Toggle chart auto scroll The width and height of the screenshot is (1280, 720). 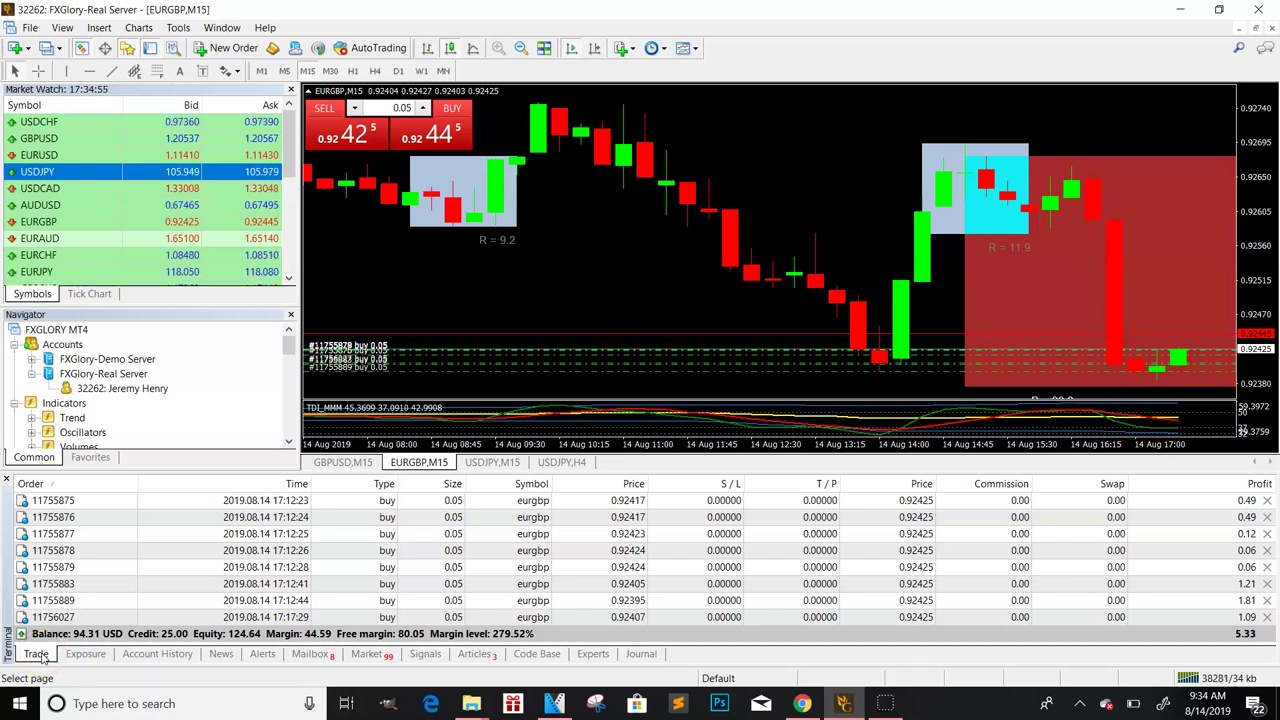tap(571, 48)
